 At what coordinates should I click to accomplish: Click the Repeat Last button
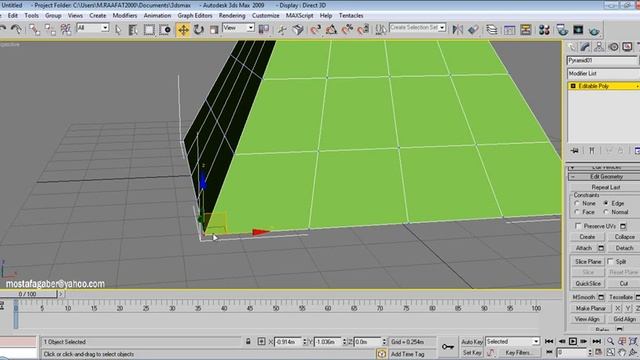click(x=606, y=187)
